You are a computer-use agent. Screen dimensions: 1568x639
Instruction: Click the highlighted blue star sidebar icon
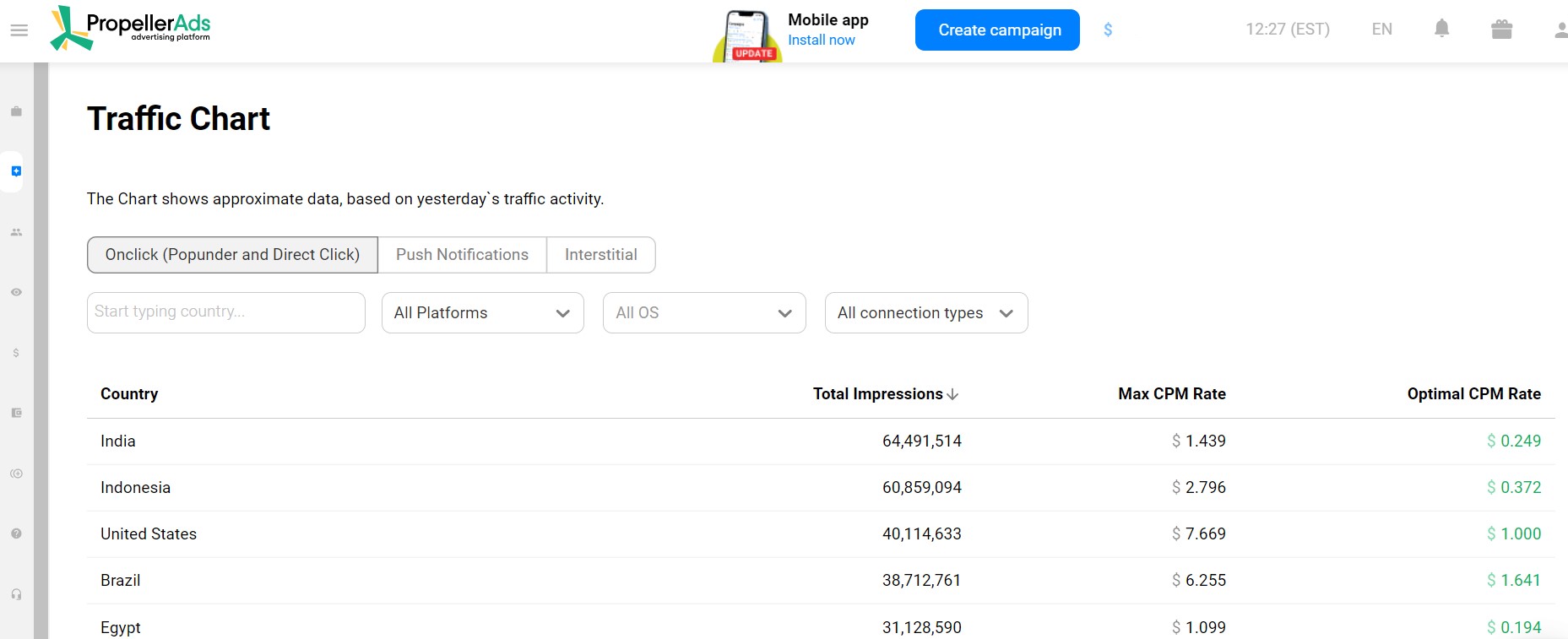[16, 171]
